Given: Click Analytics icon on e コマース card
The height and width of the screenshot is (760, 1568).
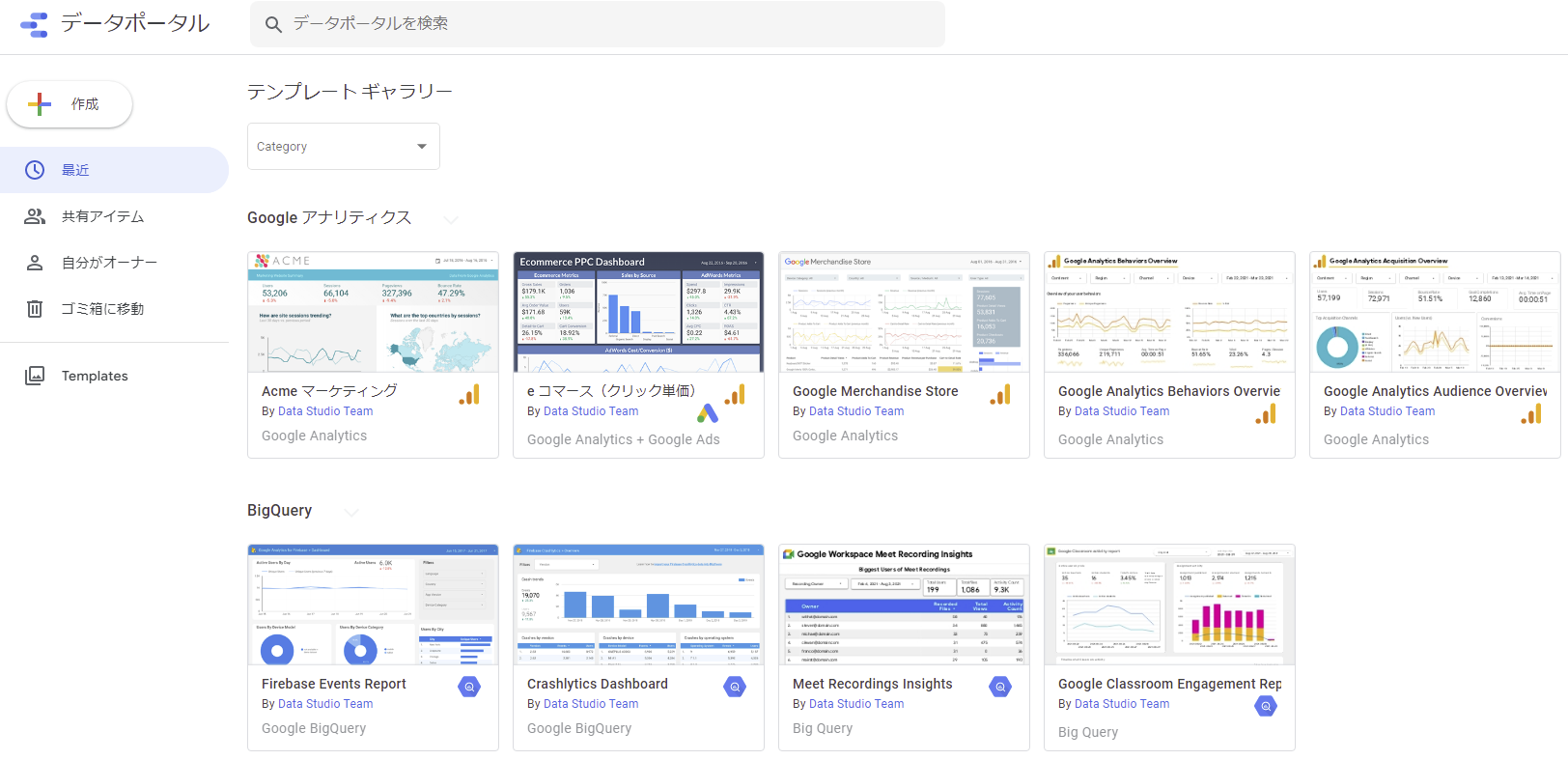Looking at the screenshot, I should (735, 395).
